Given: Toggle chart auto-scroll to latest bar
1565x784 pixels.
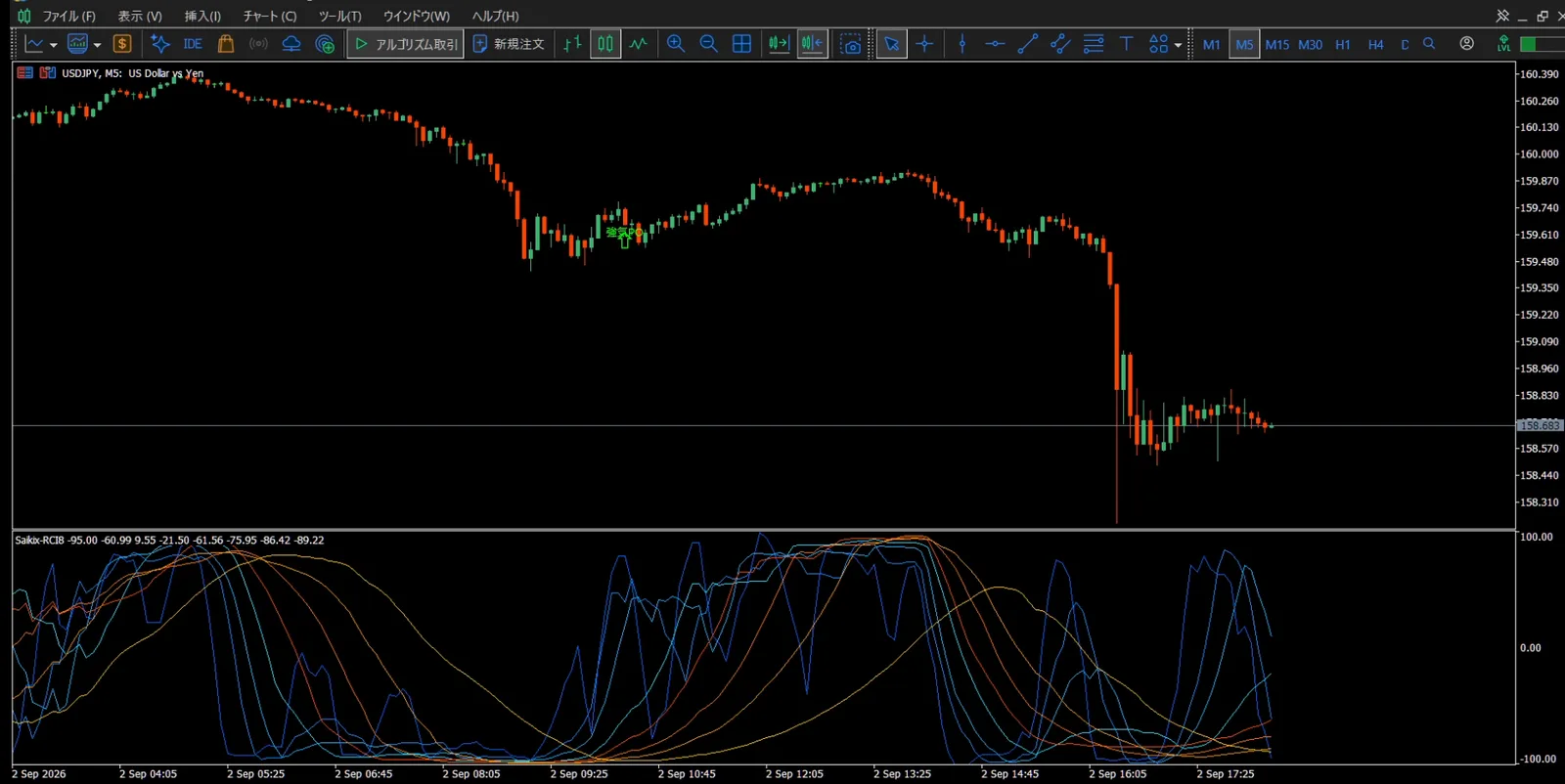Looking at the screenshot, I should (779, 44).
